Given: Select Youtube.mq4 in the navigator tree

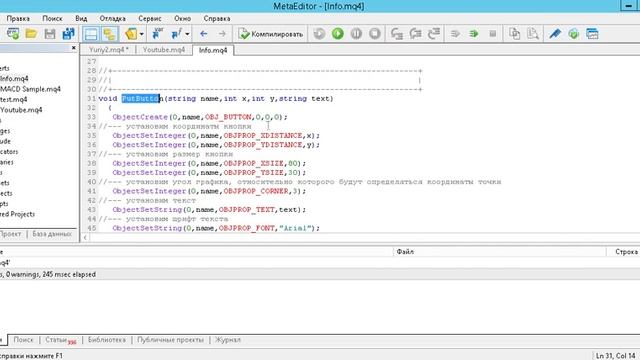Looking at the screenshot, I should click(21, 110).
